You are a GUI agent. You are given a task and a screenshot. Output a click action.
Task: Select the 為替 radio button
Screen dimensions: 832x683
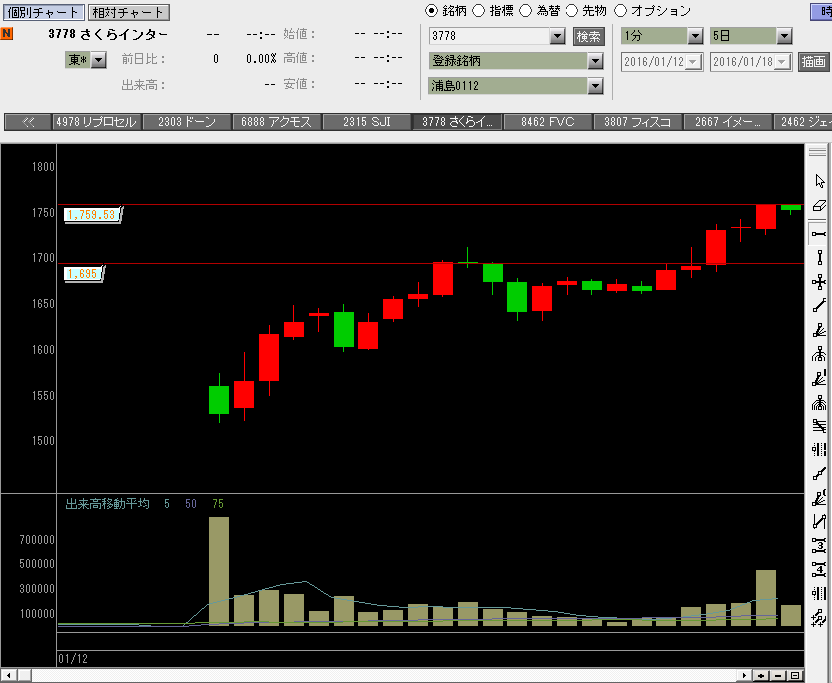[525, 11]
